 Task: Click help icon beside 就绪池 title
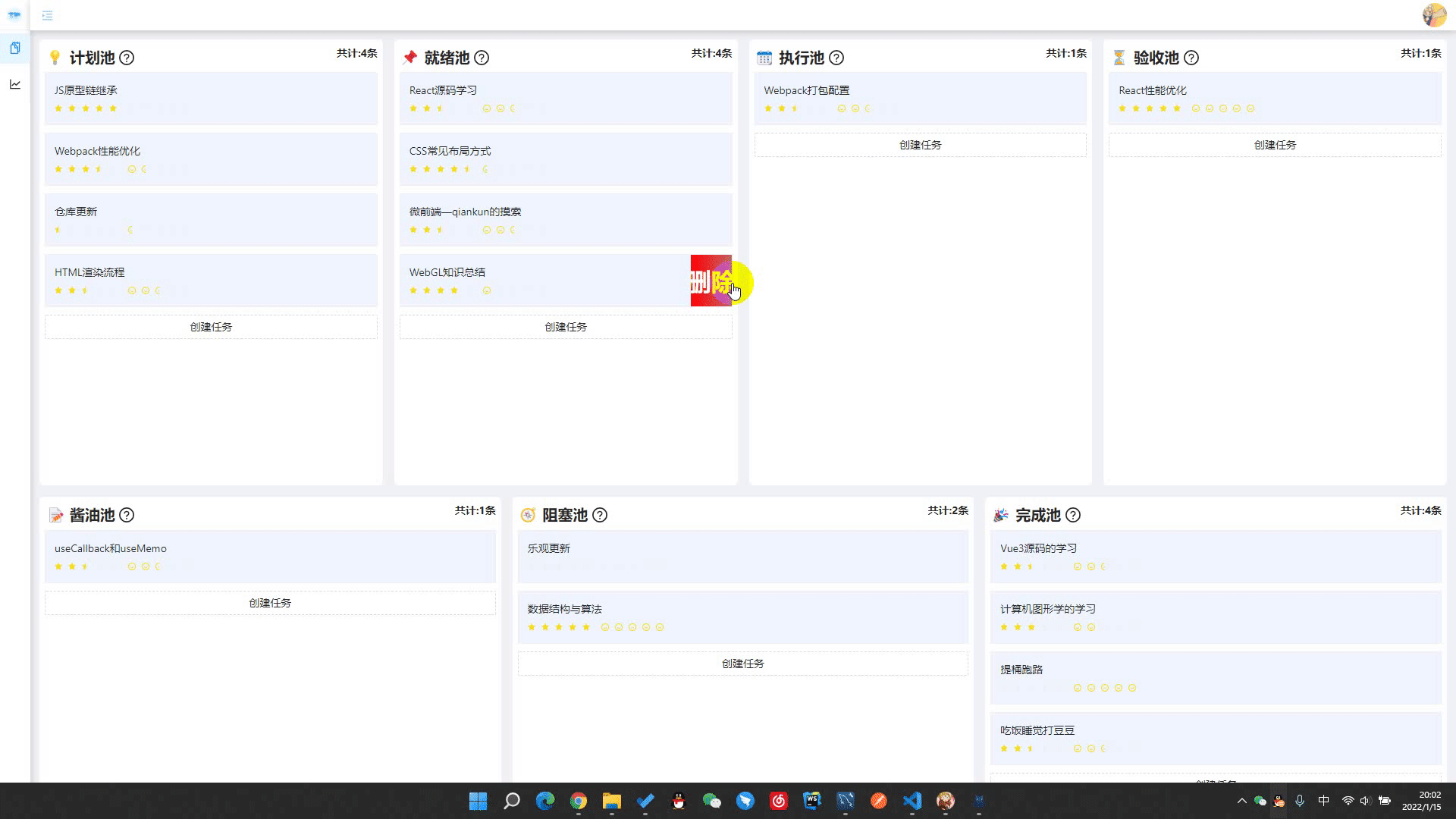pos(482,58)
